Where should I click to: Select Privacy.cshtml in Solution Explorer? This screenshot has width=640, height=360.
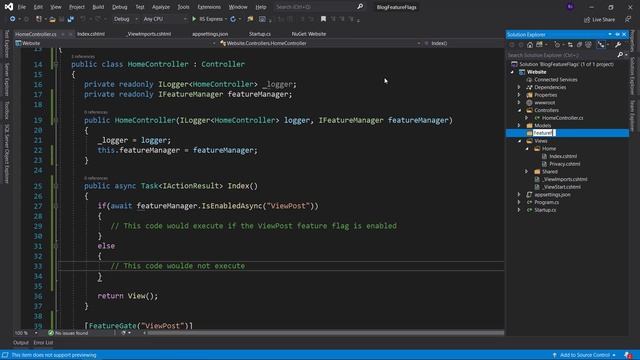564,164
